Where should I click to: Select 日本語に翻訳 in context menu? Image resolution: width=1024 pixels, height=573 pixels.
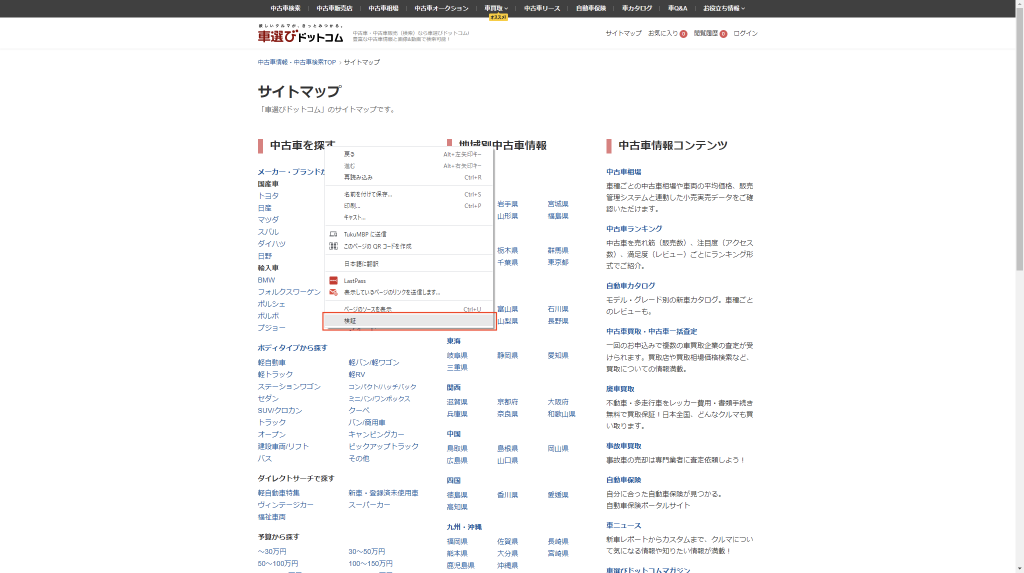click(x=409, y=264)
